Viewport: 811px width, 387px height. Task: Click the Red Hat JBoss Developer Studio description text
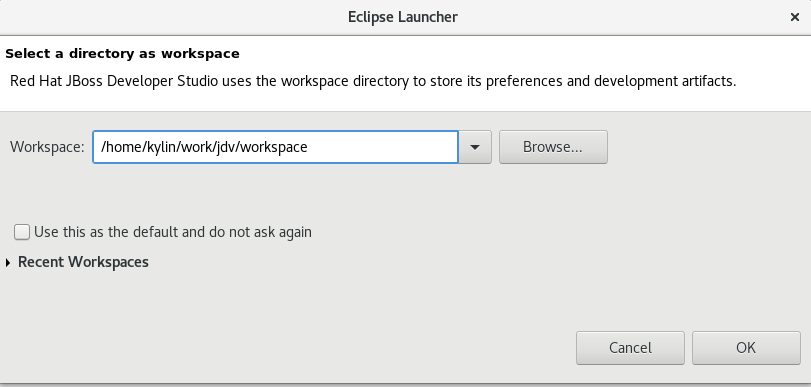coord(373,81)
